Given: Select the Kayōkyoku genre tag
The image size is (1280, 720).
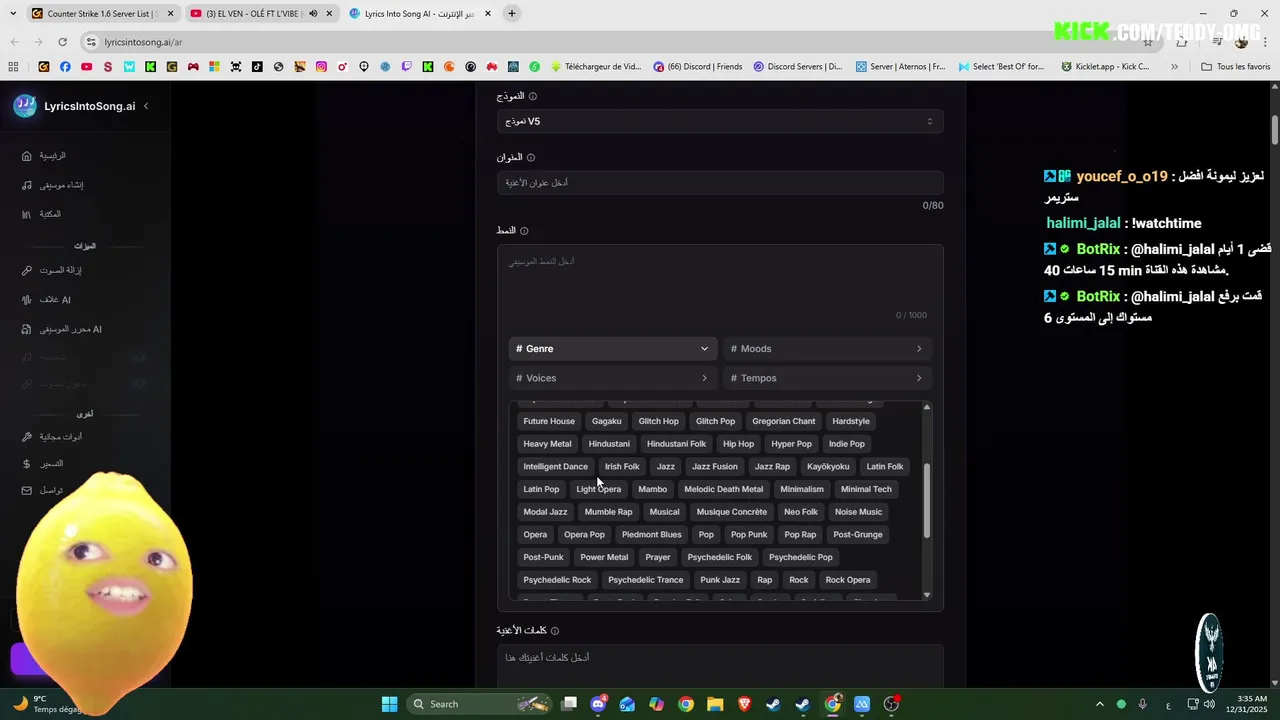Looking at the screenshot, I should pos(828,467).
